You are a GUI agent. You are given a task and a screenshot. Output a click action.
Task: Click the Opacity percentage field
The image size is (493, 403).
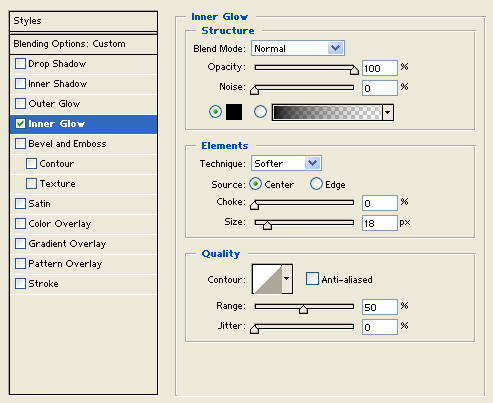click(x=380, y=68)
